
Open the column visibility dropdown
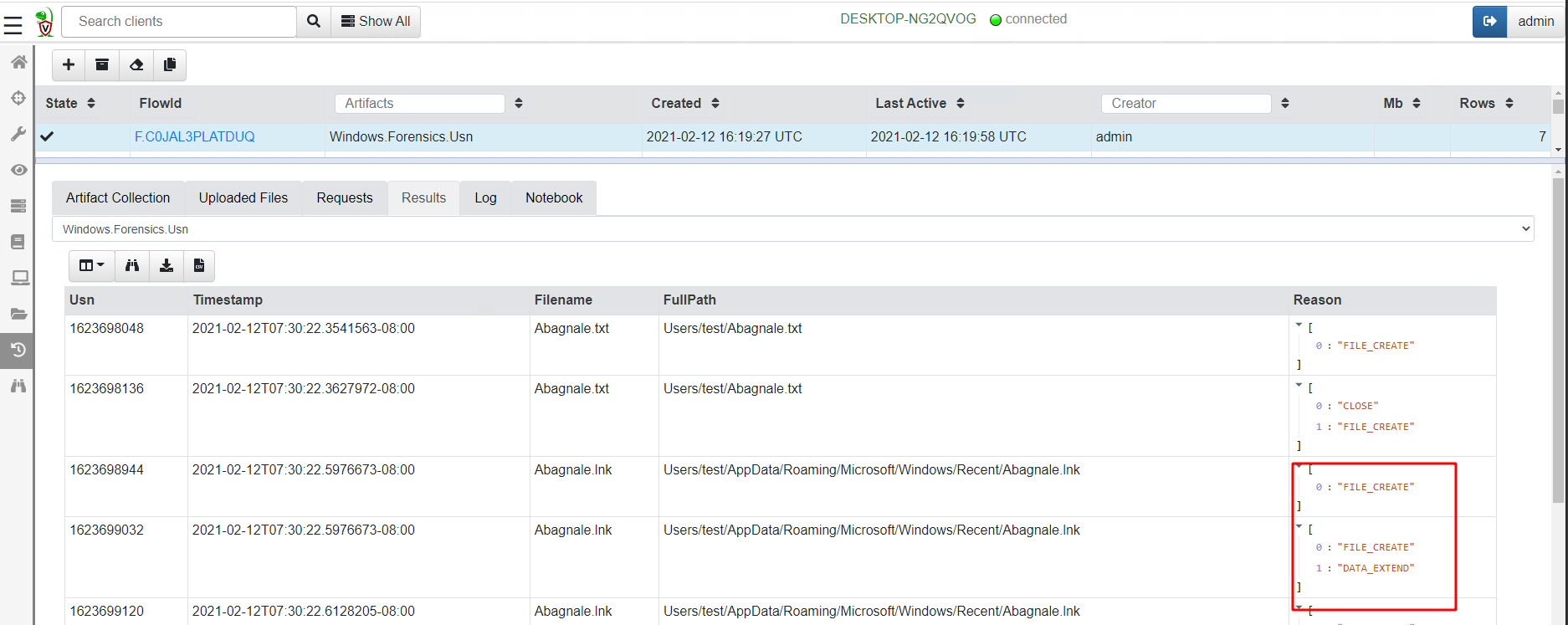[x=91, y=265]
